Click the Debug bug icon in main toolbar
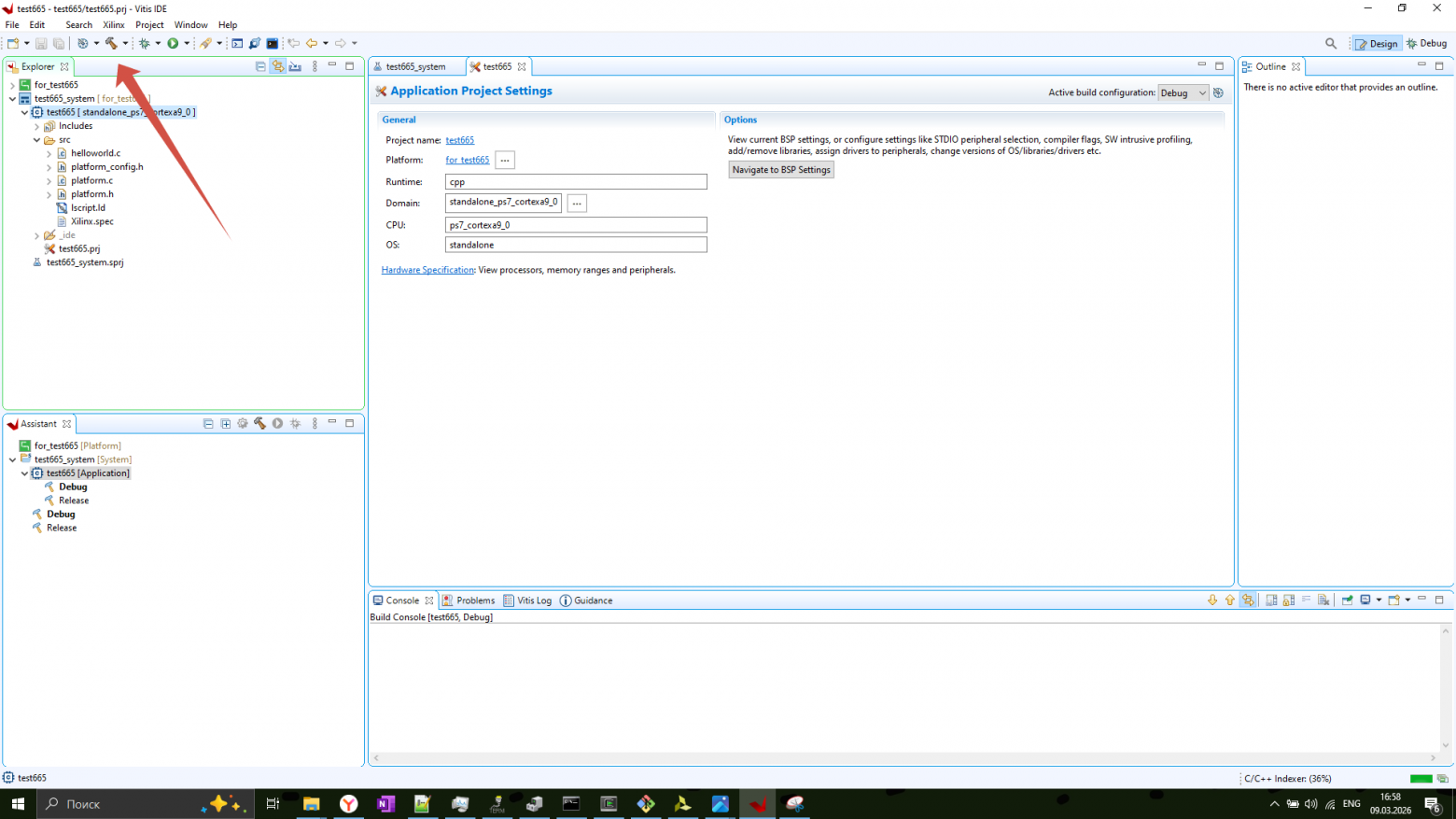This screenshot has height=819, width=1456. 145,43
